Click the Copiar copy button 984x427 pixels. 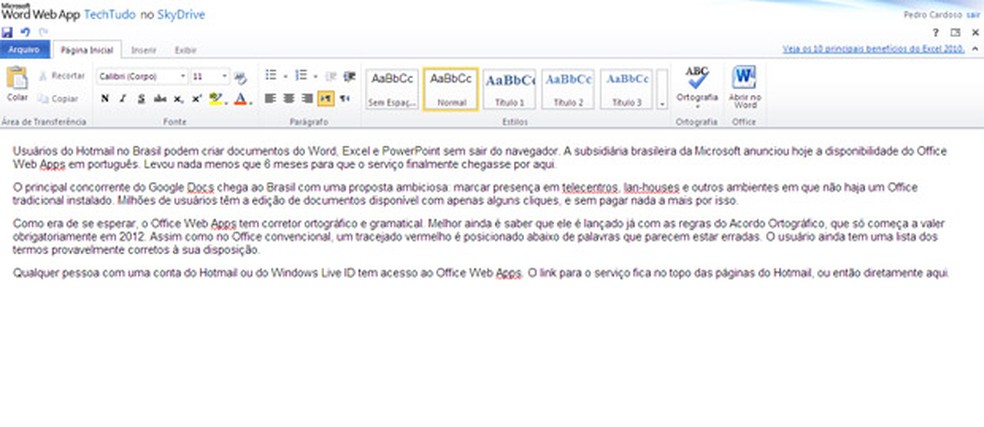(58, 99)
